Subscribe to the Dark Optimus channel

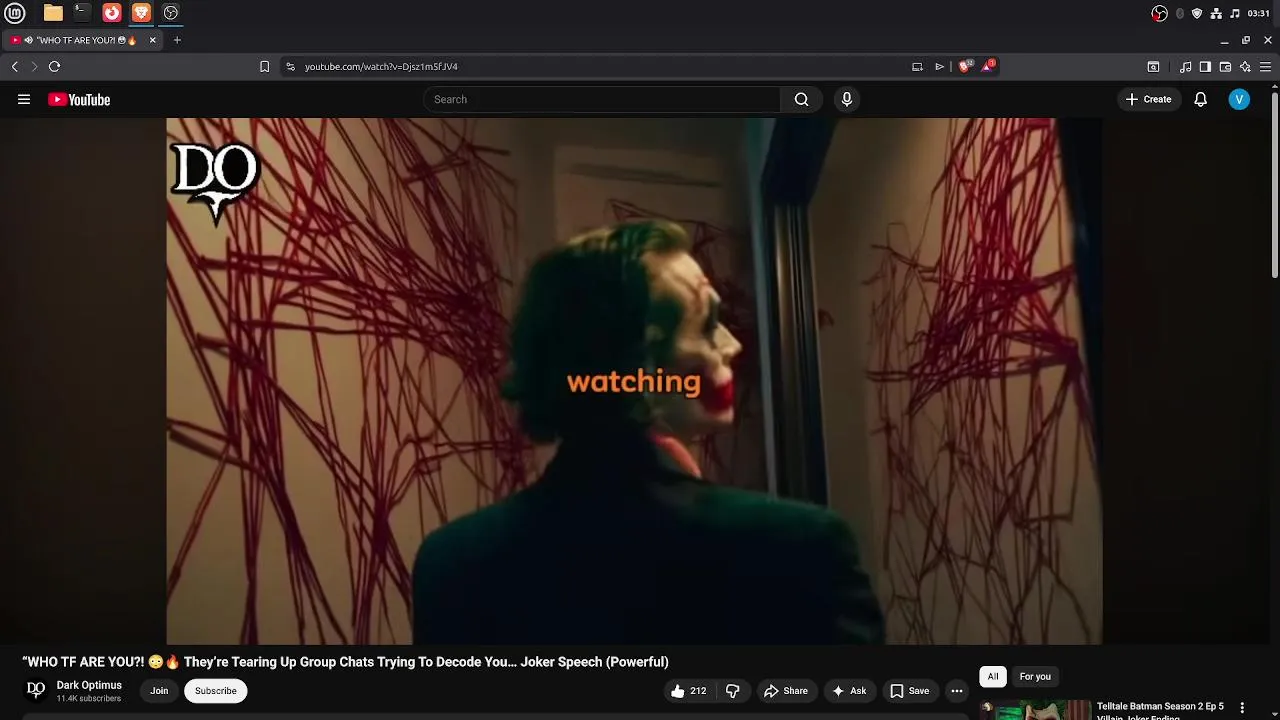[x=215, y=691]
